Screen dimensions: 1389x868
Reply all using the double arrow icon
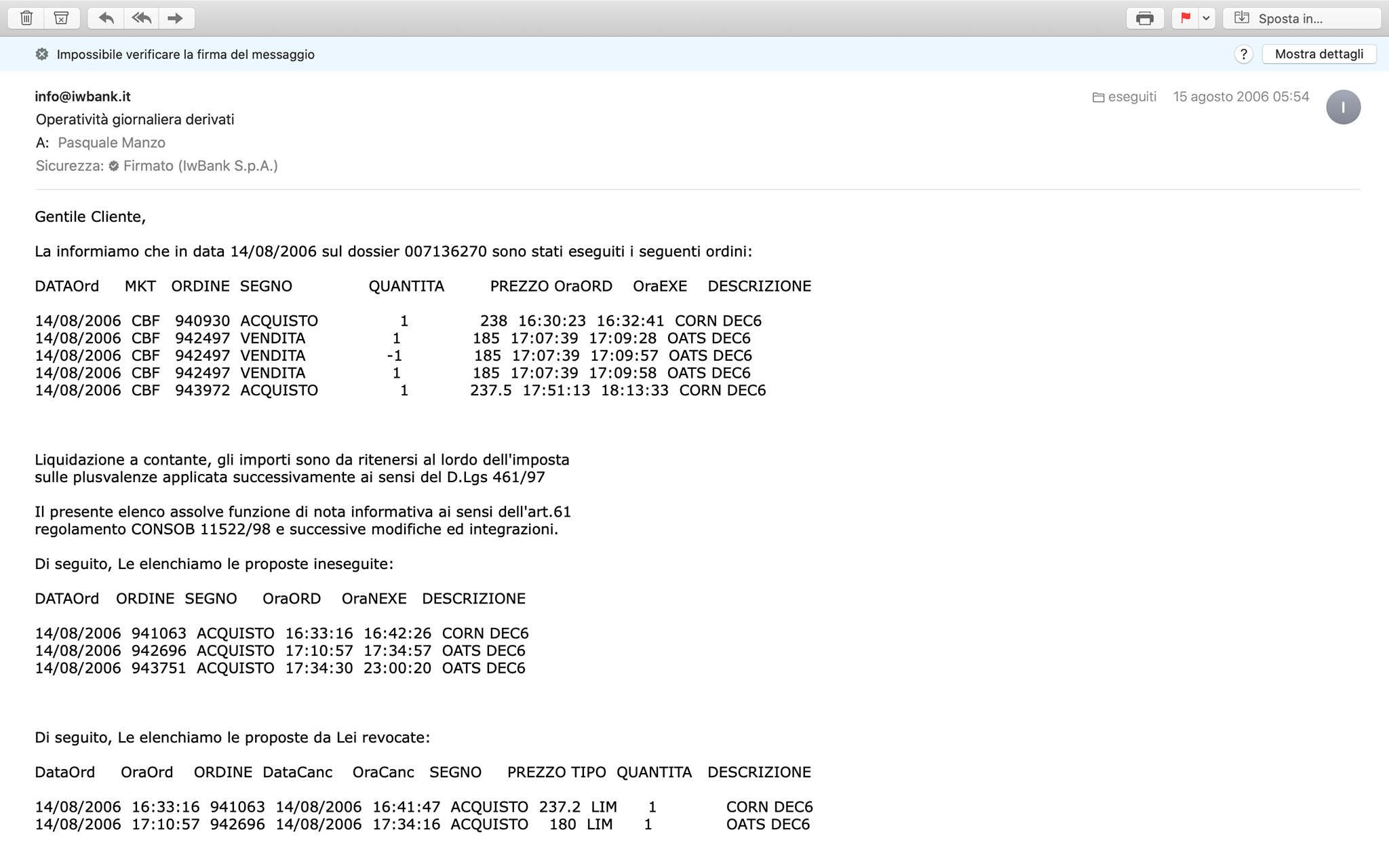[x=141, y=18]
